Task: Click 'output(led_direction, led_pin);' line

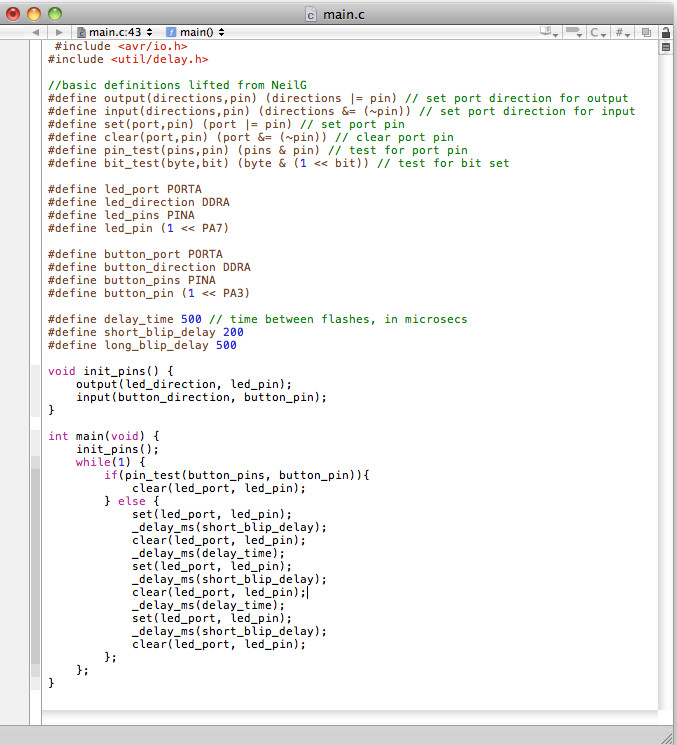Action: (184, 384)
